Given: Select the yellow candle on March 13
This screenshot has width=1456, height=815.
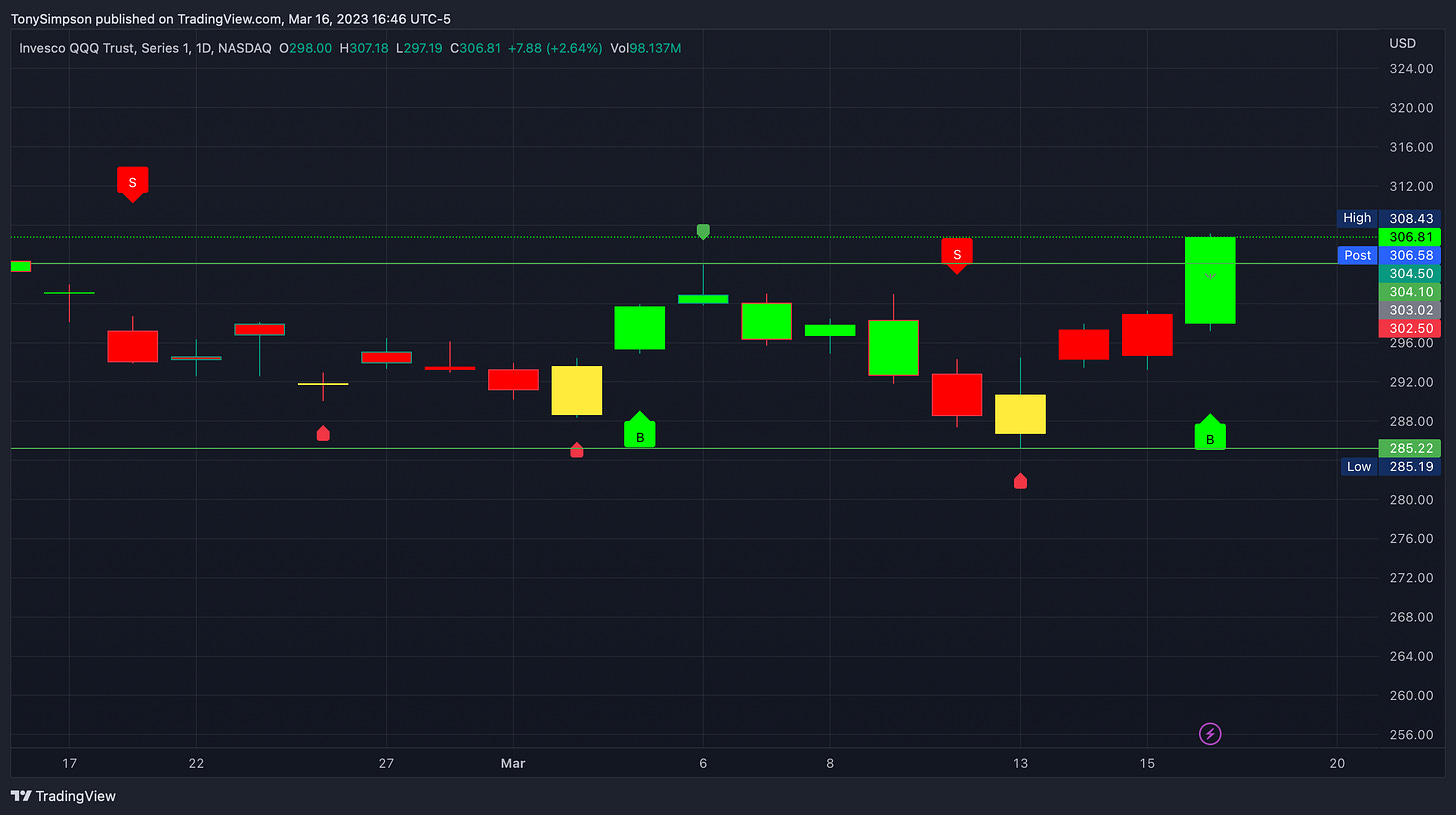Looking at the screenshot, I should pyautogui.click(x=1020, y=414).
